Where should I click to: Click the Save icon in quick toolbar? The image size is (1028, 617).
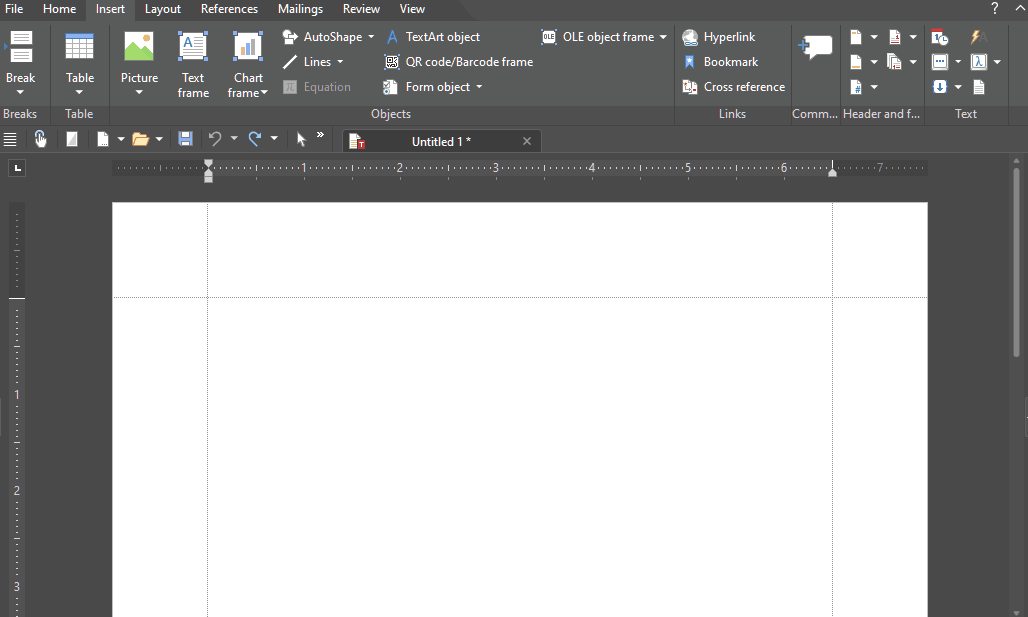tap(185, 140)
